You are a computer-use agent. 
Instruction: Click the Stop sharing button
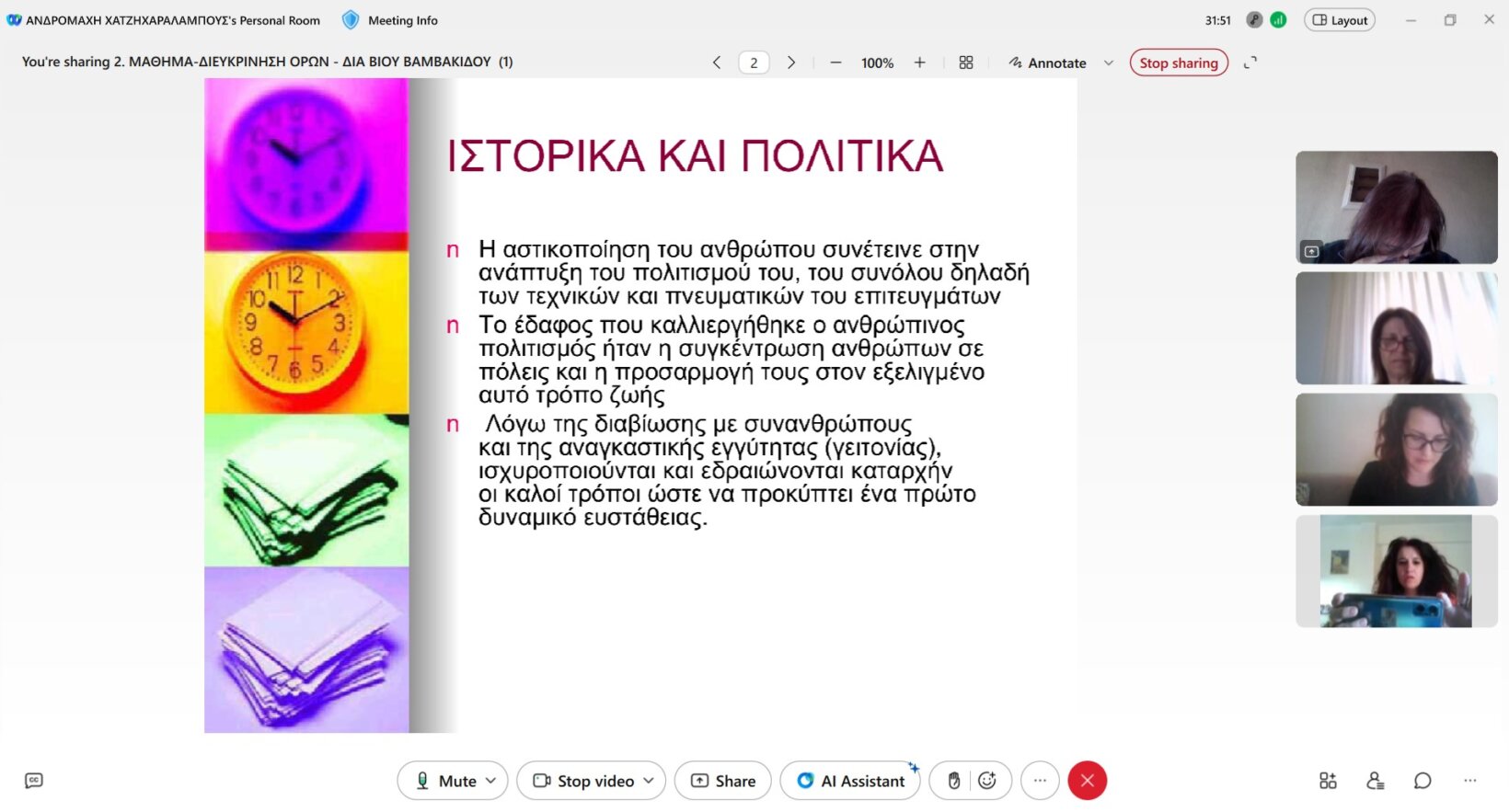click(x=1178, y=63)
